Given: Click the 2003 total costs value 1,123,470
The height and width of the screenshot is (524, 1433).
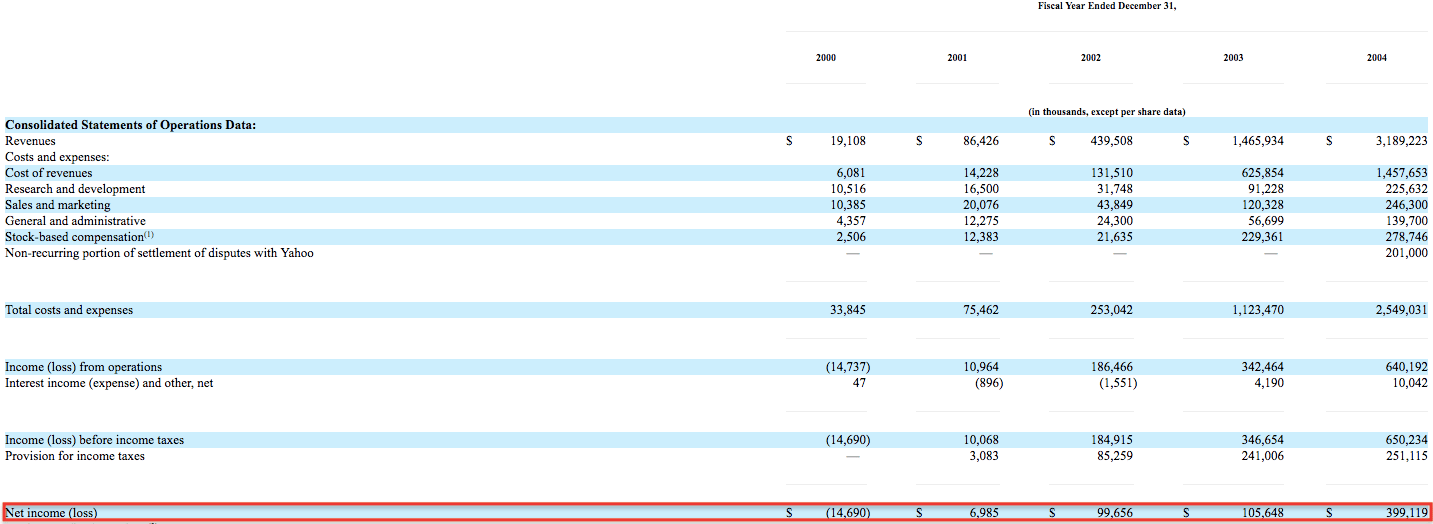Looking at the screenshot, I should click(1258, 310).
